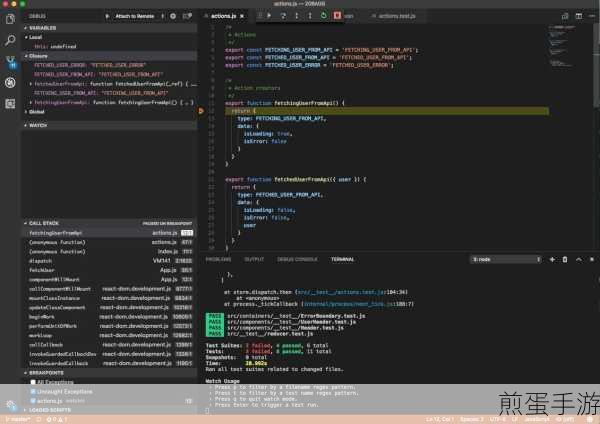Open the Search view in activity bar
600x424 pixels.
10,40
